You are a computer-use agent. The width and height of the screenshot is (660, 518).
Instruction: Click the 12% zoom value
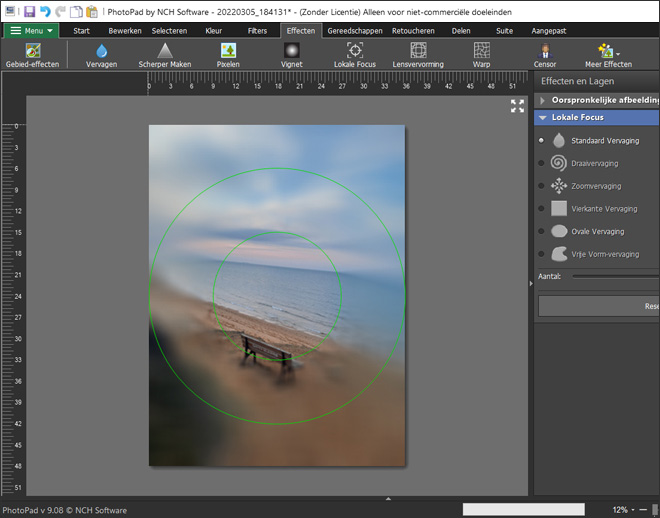pyautogui.click(x=620, y=510)
